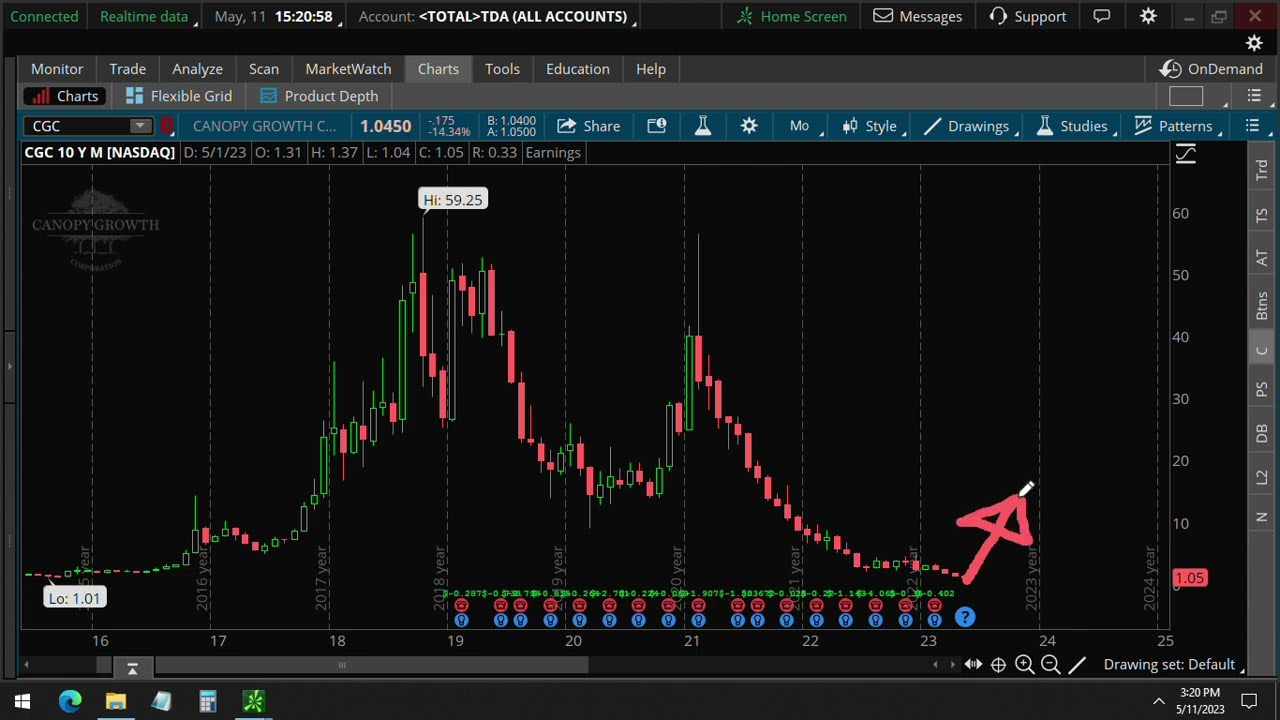The height and width of the screenshot is (720, 1280).
Task: Open the Drawing set: Default dropdown
Action: (1175, 665)
